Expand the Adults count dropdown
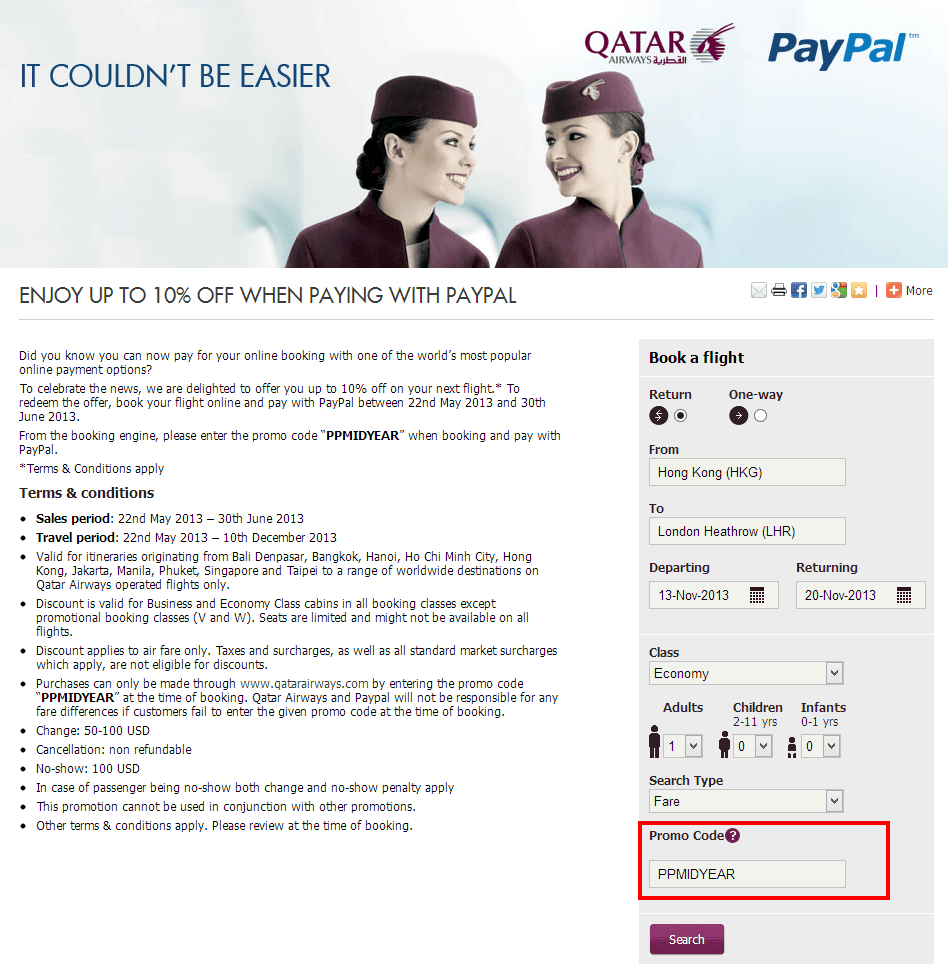The height and width of the screenshot is (964, 948). pyautogui.click(x=683, y=746)
